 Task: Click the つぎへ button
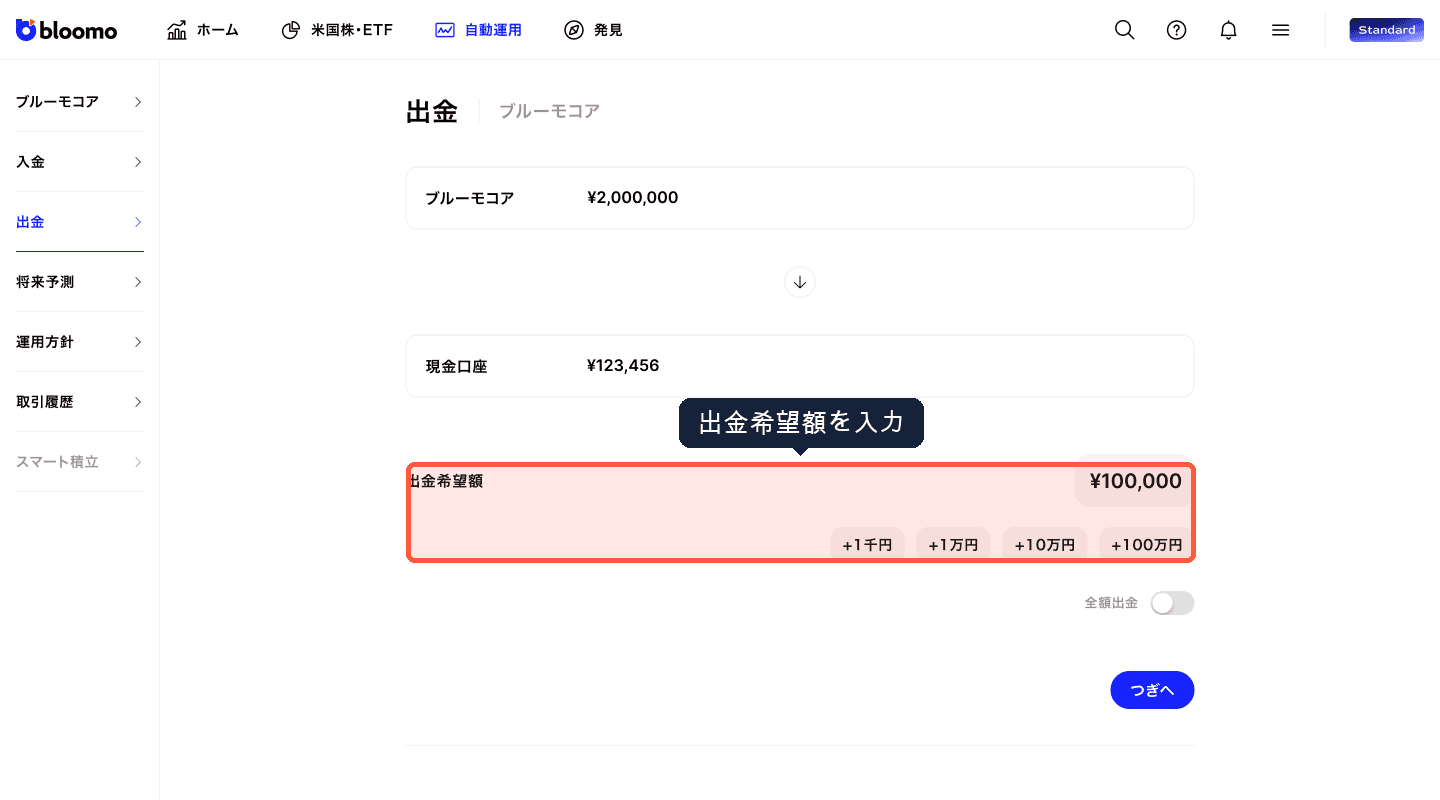1152,690
